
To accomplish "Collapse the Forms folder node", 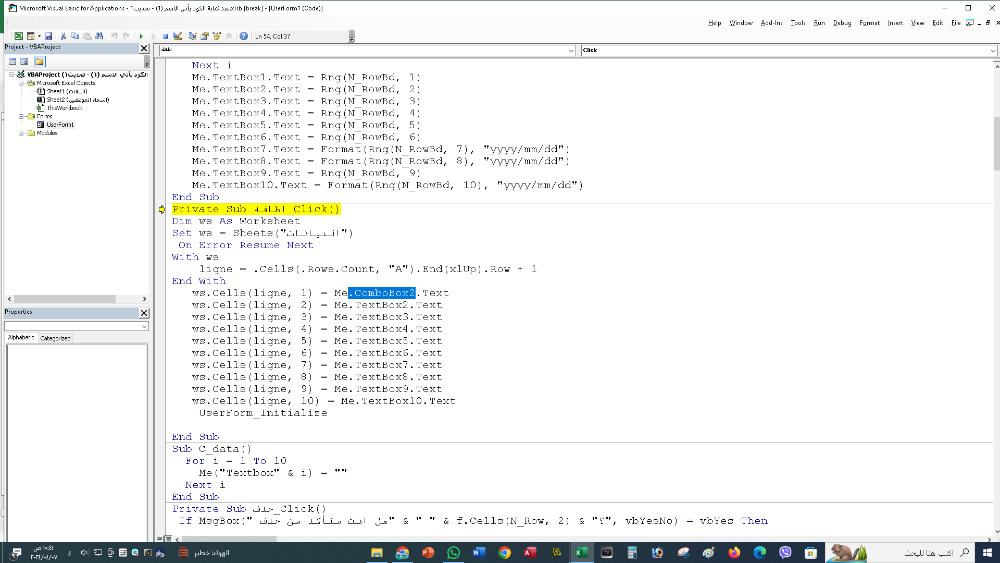I will pos(22,116).
